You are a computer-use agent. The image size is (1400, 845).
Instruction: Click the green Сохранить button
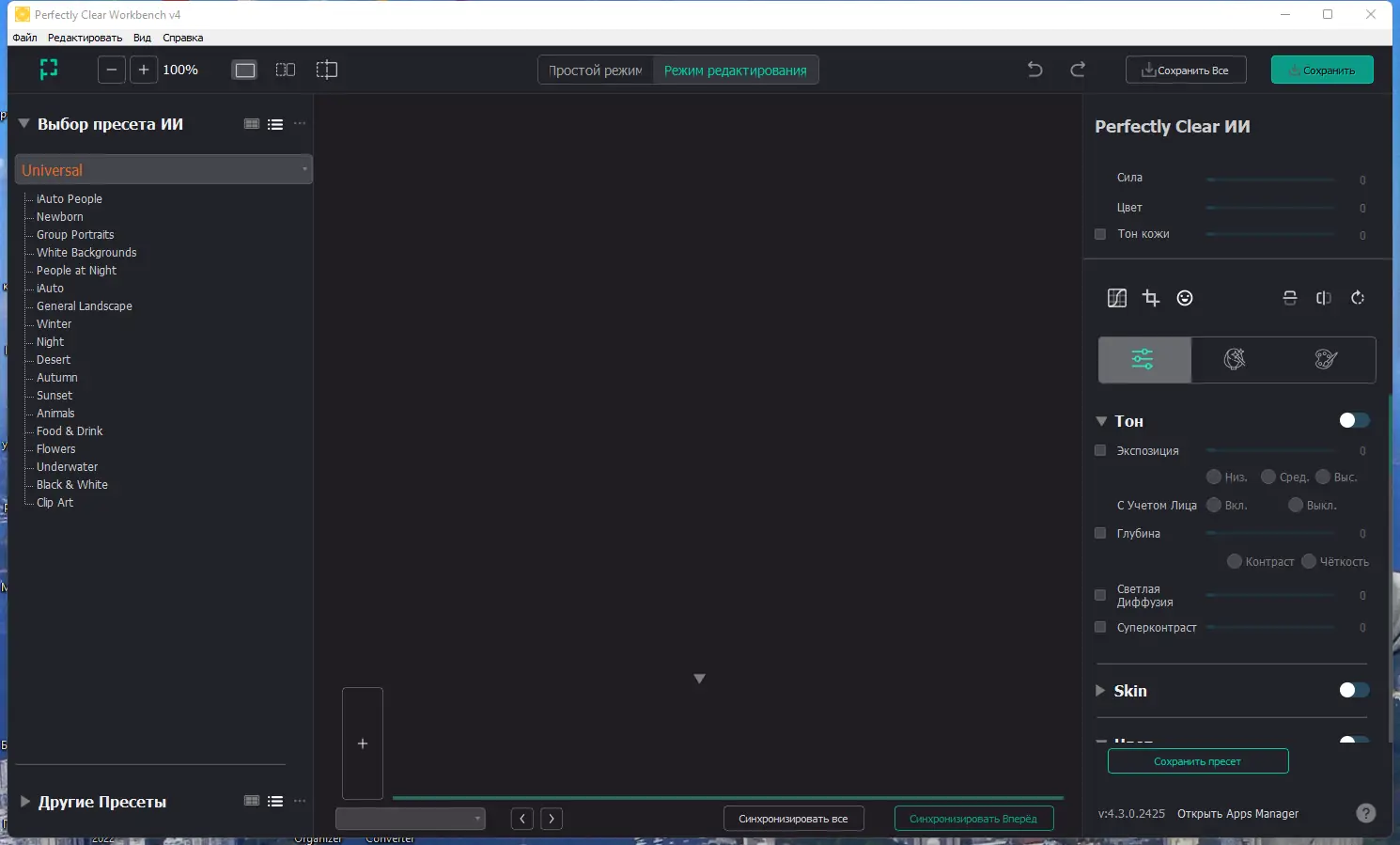pyautogui.click(x=1322, y=70)
